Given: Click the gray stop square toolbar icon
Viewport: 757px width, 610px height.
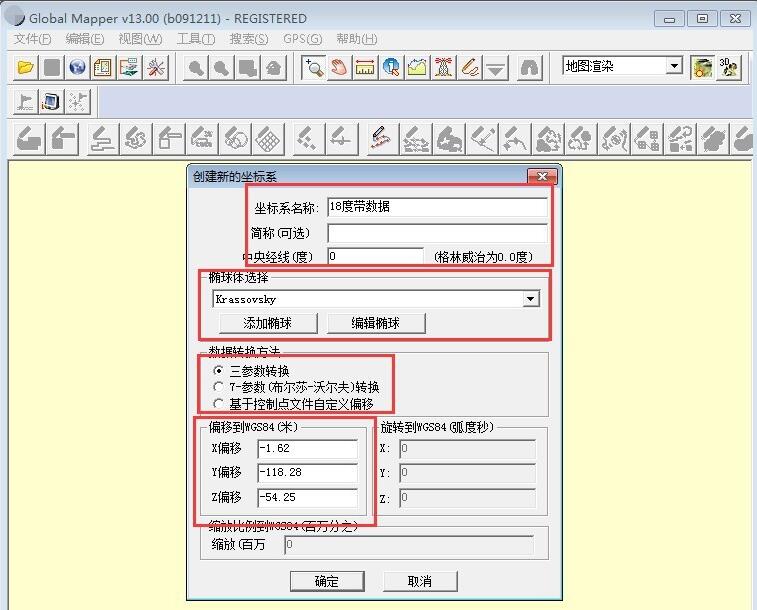Looking at the screenshot, I should (51, 67).
